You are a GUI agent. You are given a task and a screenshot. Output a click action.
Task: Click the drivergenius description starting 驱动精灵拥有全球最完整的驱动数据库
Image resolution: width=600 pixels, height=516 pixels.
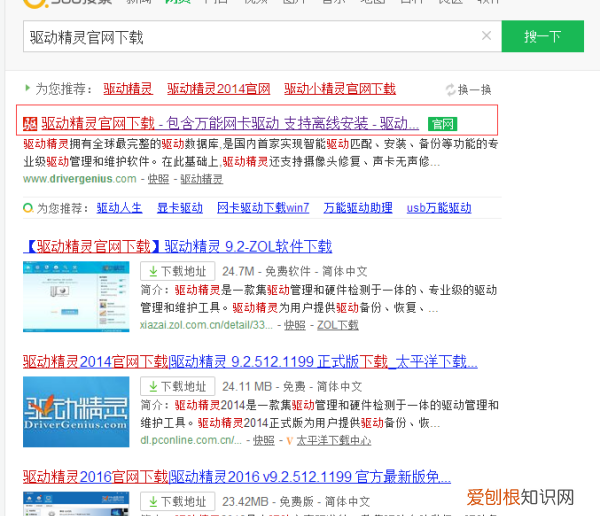tap(261, 153)
